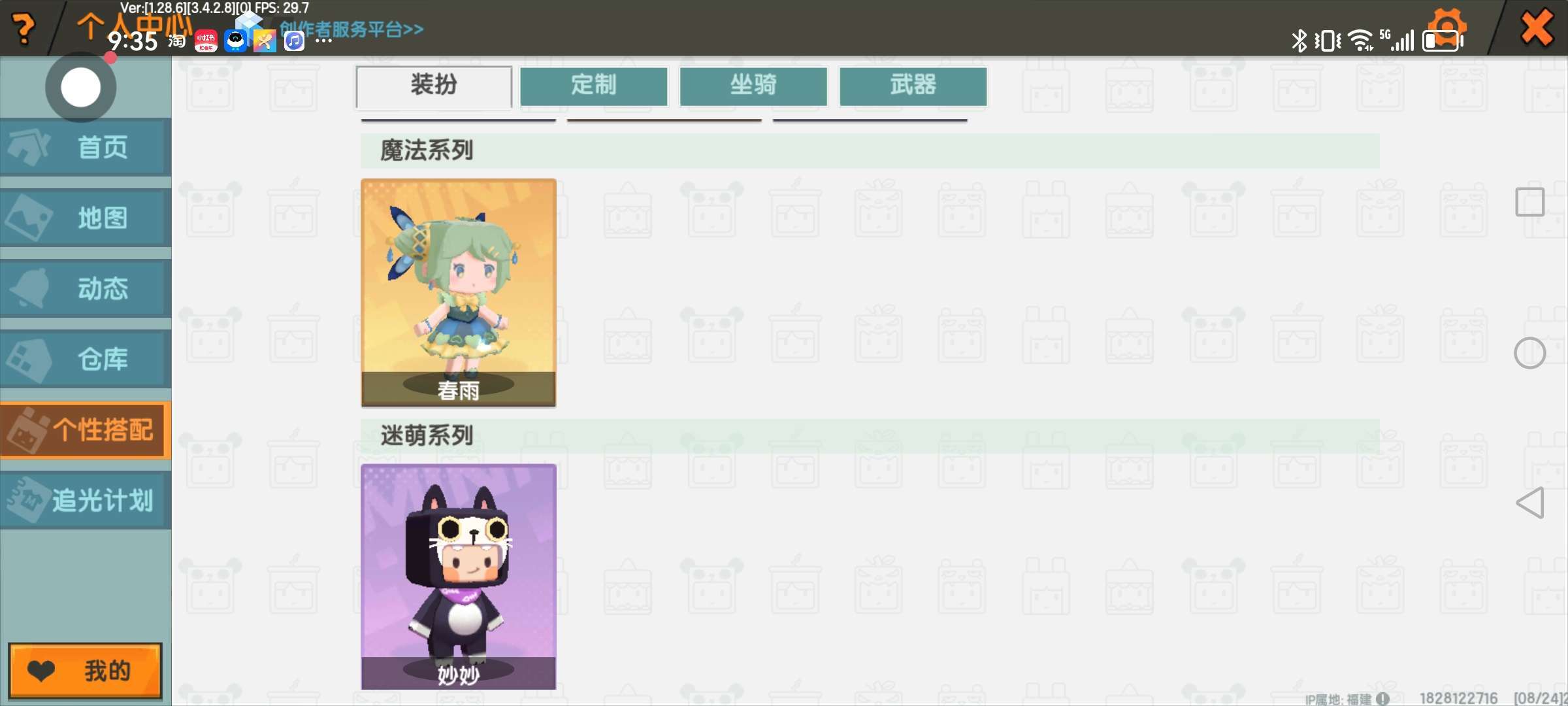Select the 春雨 skin thumbnail

coord(459,293)
